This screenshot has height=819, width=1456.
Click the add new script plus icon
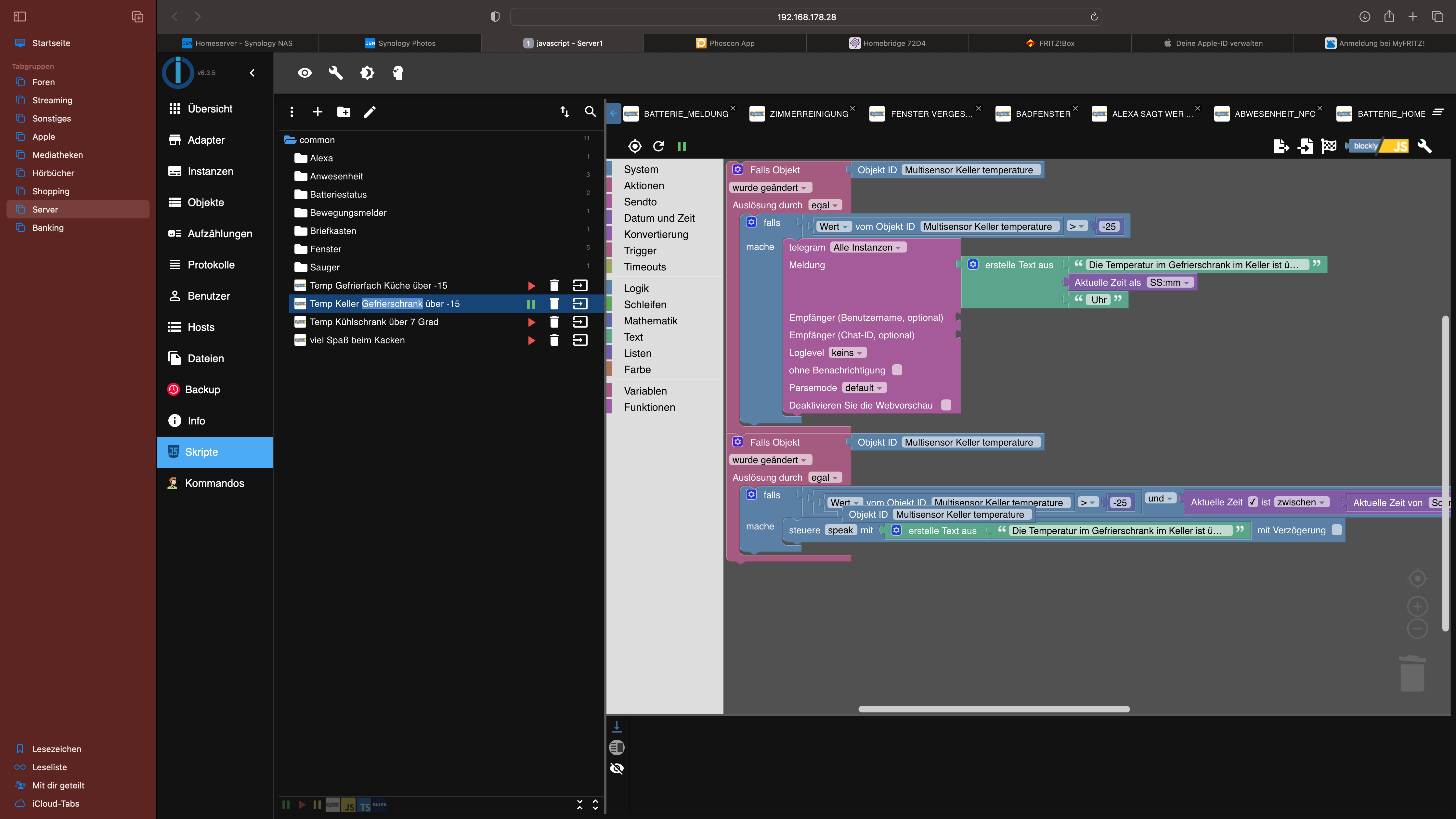tap(318, 112)
